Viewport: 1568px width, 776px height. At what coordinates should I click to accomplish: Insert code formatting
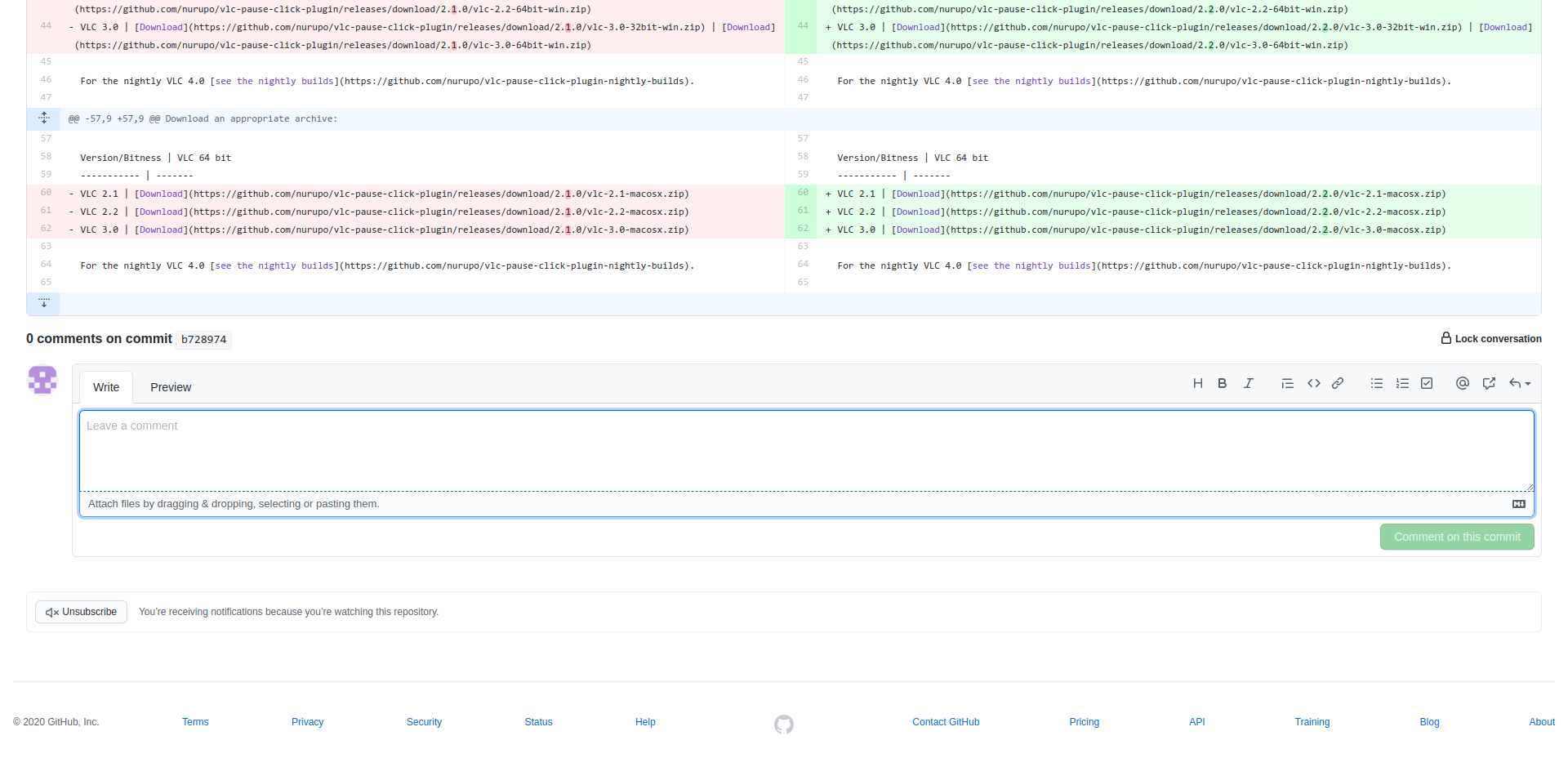pos(1313,383)
